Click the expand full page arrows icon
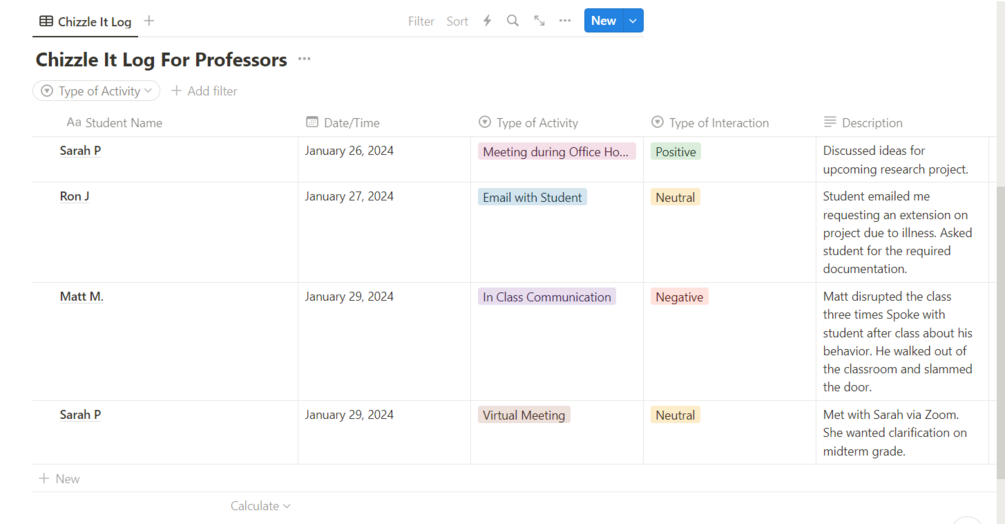The width and height of the screenshot is (1005, 524). pos(539,21)
